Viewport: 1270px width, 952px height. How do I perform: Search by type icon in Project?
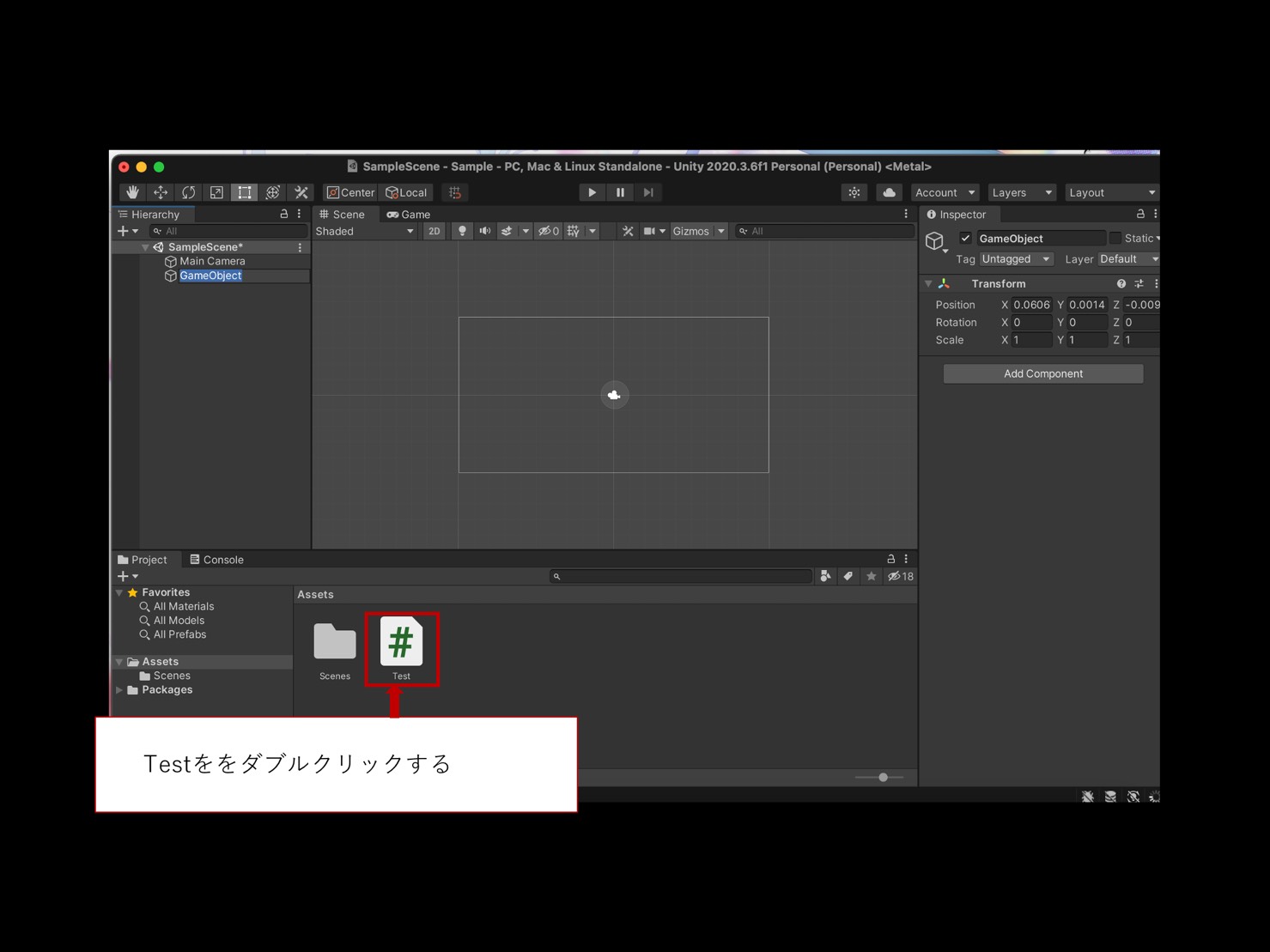(825, 576)
